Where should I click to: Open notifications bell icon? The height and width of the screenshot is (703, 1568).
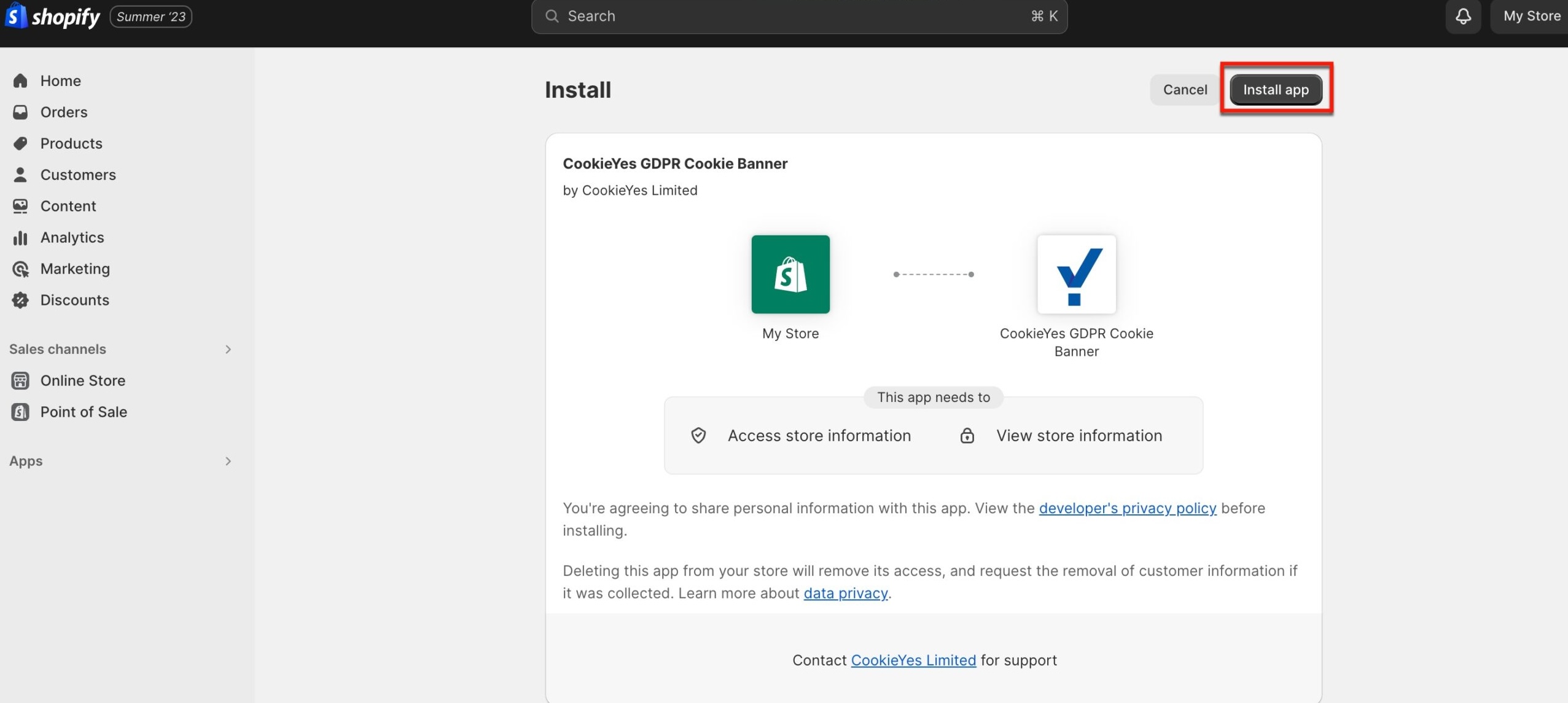click(1463, 16)
